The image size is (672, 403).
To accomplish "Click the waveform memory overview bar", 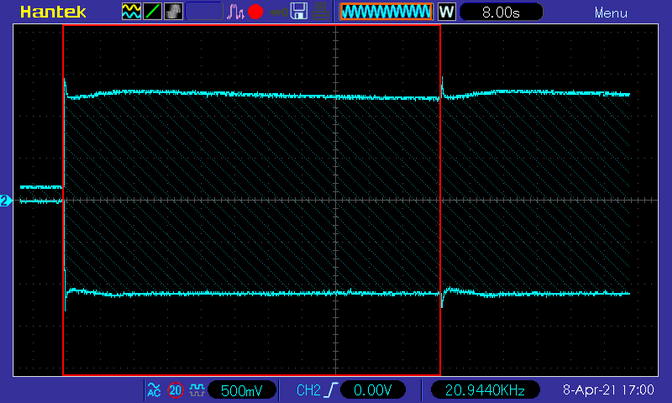I will (x=386, y=12).
